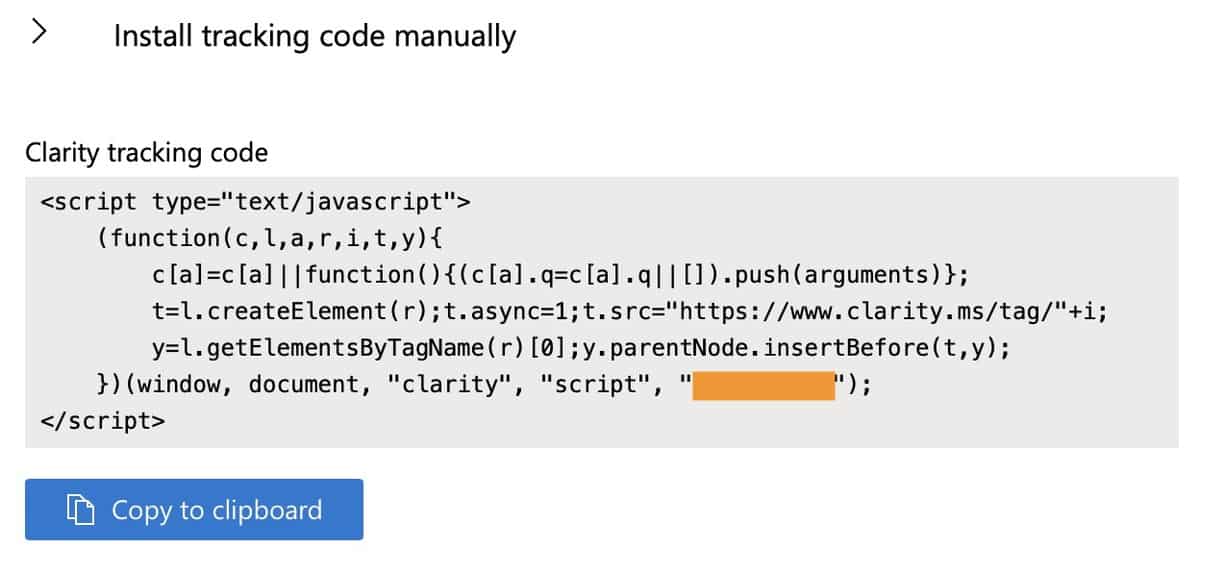Click the Copy to clipboard button
The height and width of the screenshot is (573, 1225).
[194, 510]
